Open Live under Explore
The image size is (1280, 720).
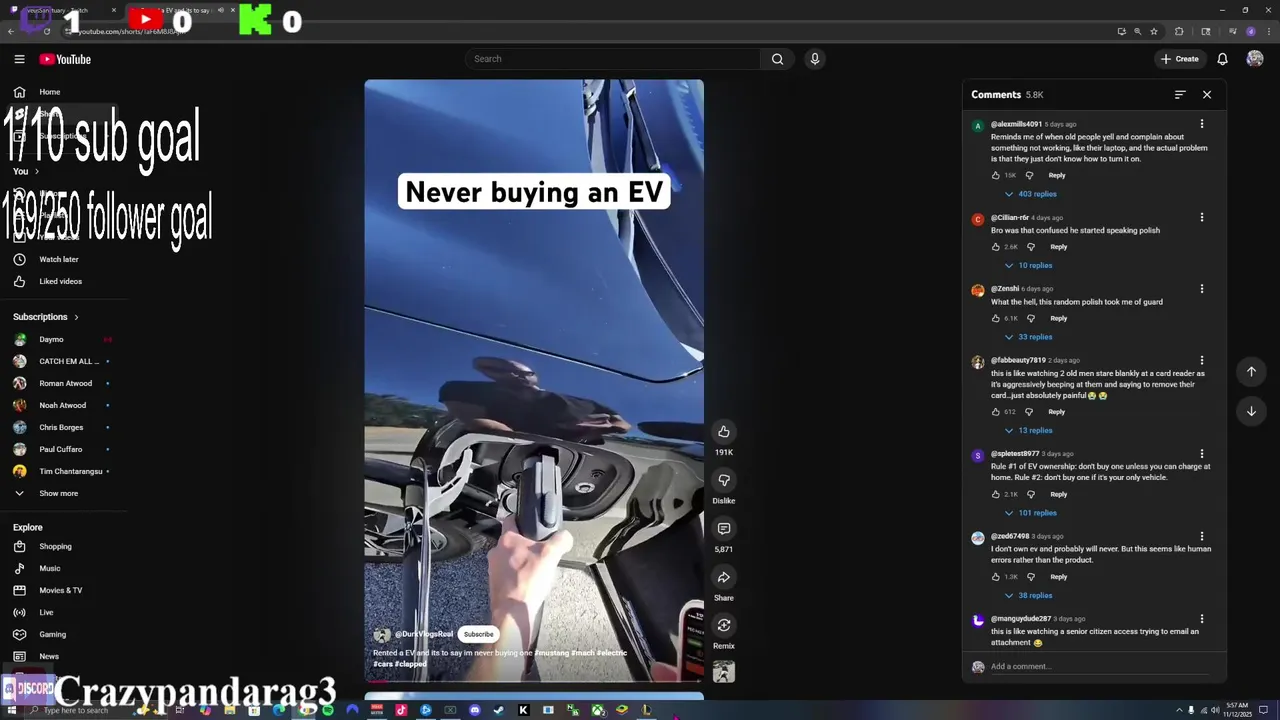point(46,612)
